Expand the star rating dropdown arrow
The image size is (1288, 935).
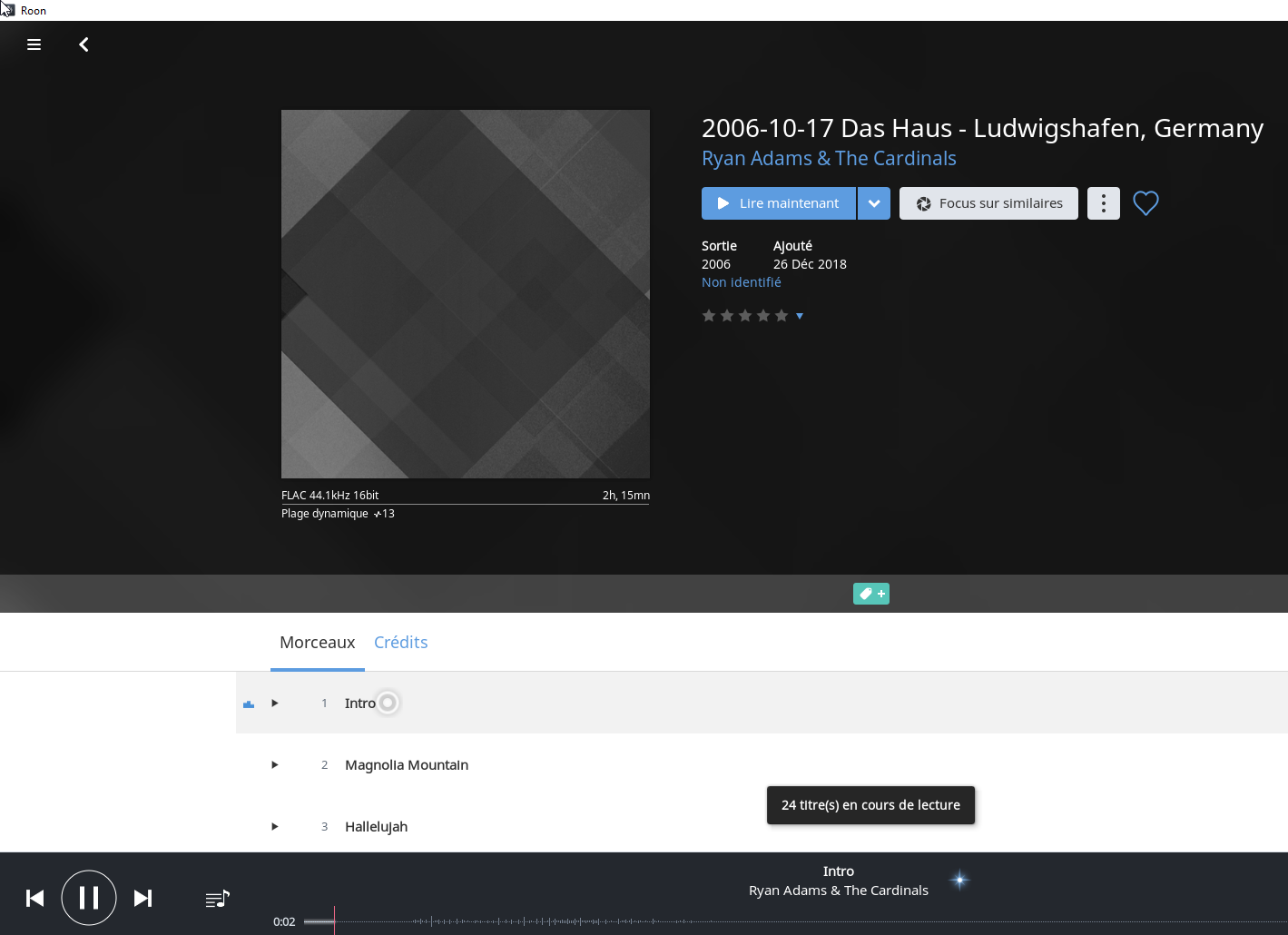click(800, 316)
